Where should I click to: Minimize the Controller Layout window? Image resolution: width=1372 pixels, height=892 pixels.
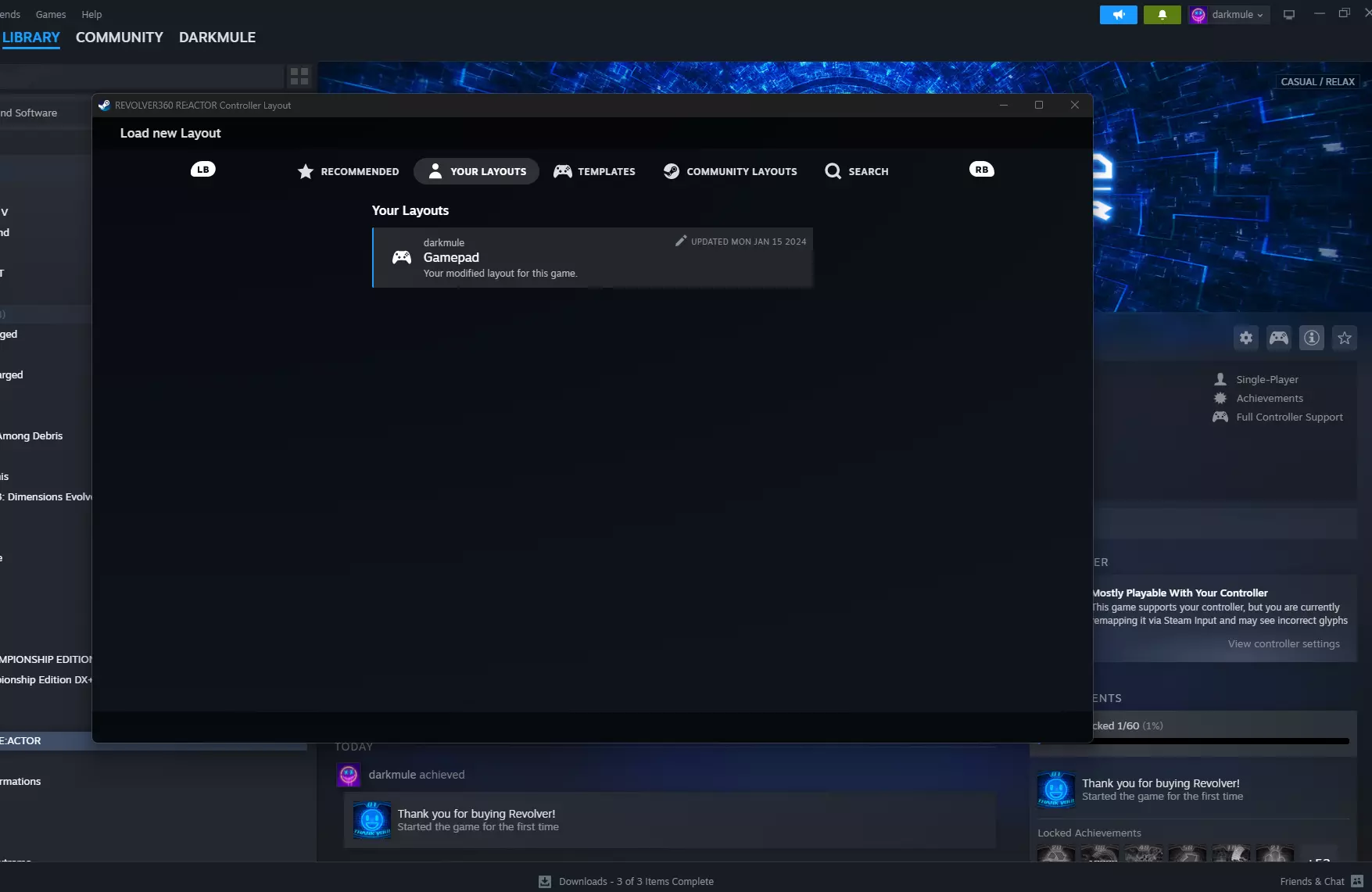pos(1004,106)
